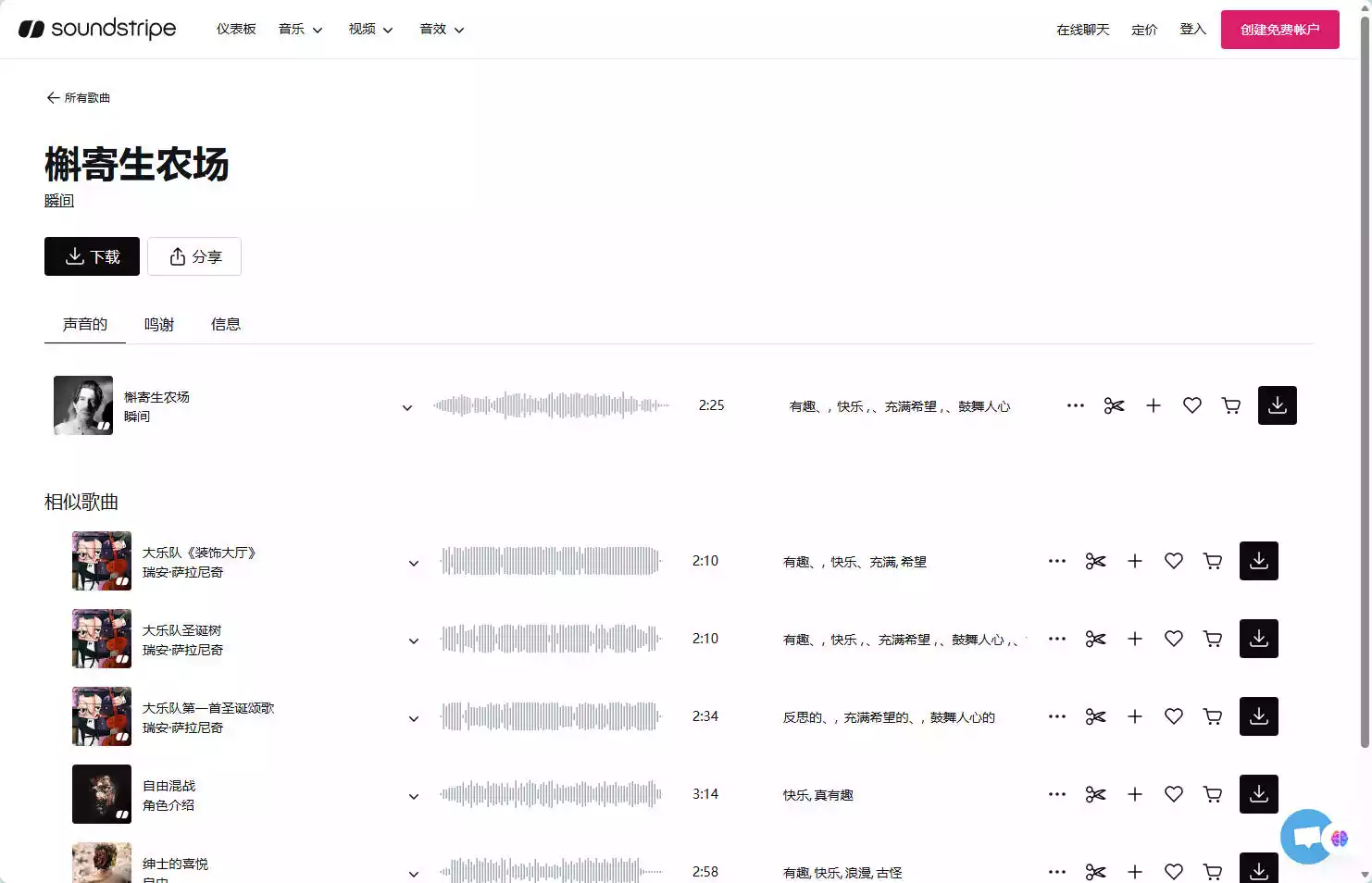Click the 快乐, 真有趣 tags for 自由混战
This screenshot has height=883, width=1372.
(818, 795)
